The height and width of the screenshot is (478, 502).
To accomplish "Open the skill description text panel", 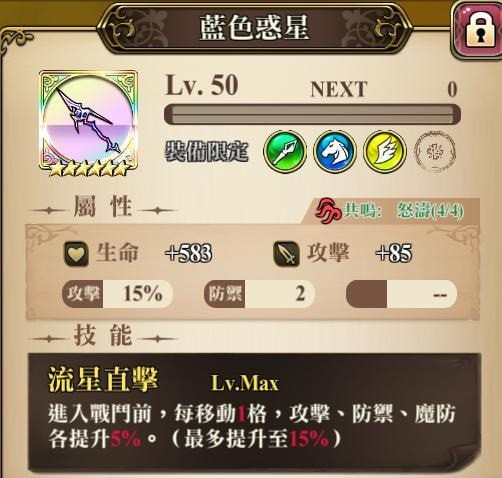I will click(254, 413).
